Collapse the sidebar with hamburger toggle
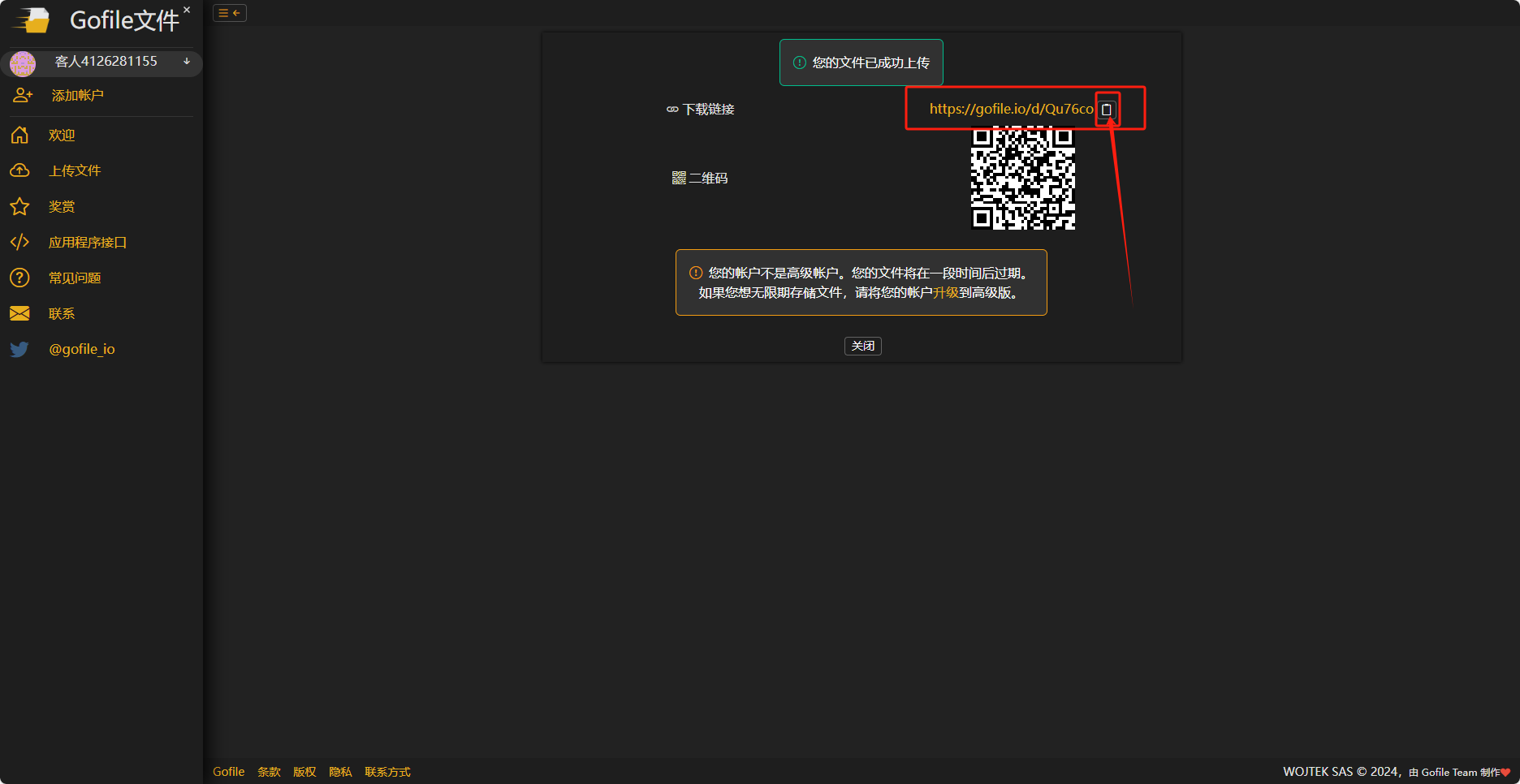This screenshot has width=1520, height=784. 230,13
